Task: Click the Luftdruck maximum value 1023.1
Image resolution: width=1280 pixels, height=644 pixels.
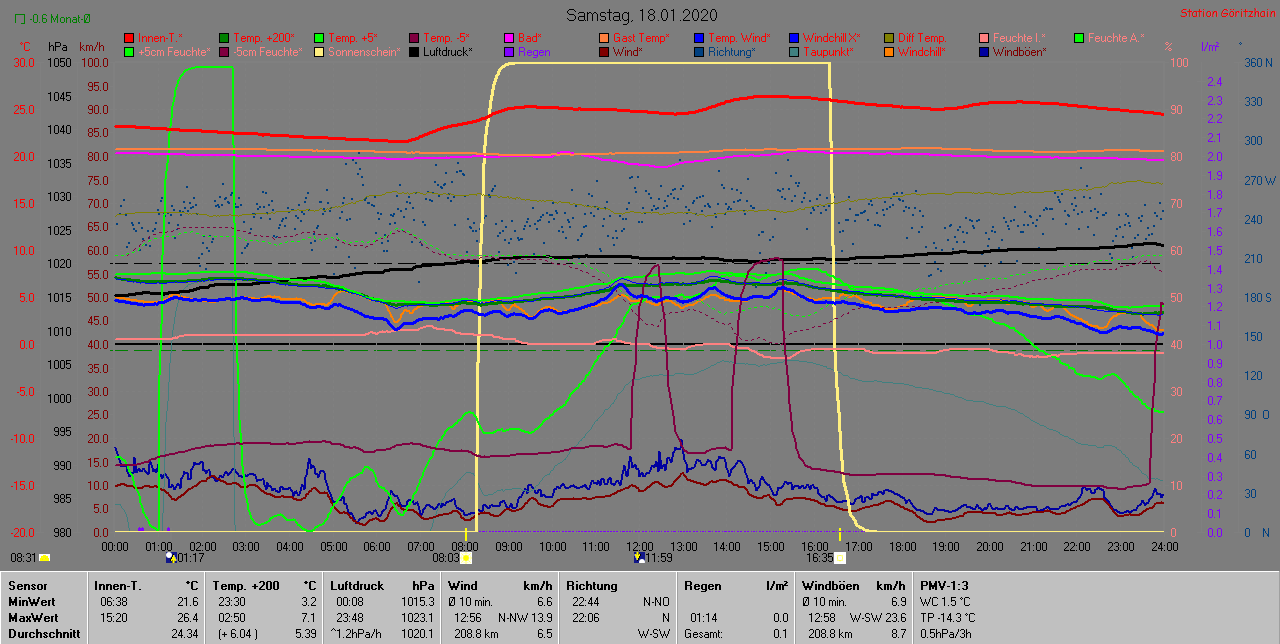Action: point(417,617)
